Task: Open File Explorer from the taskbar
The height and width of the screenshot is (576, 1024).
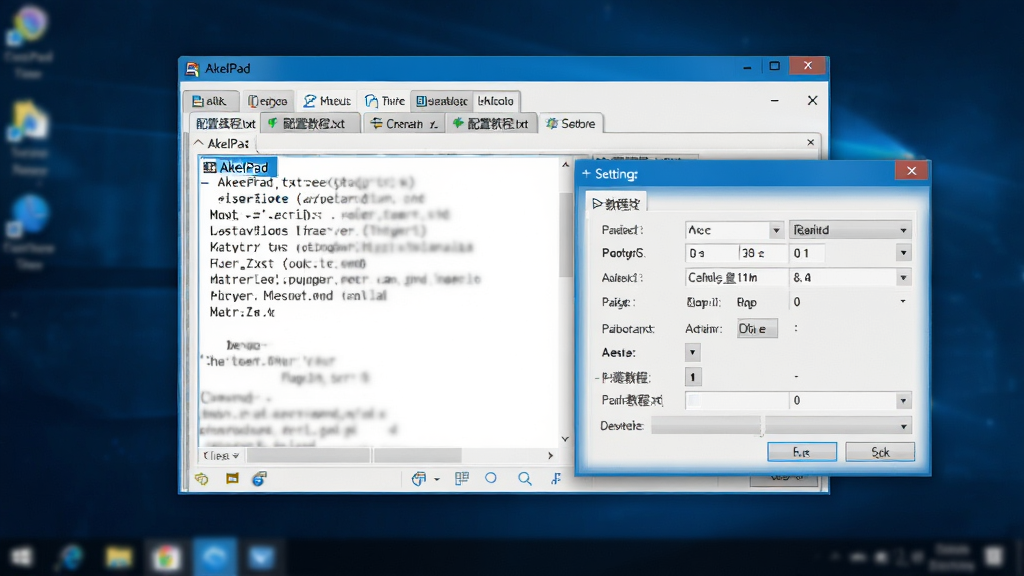Action: [x=118, y=557]
